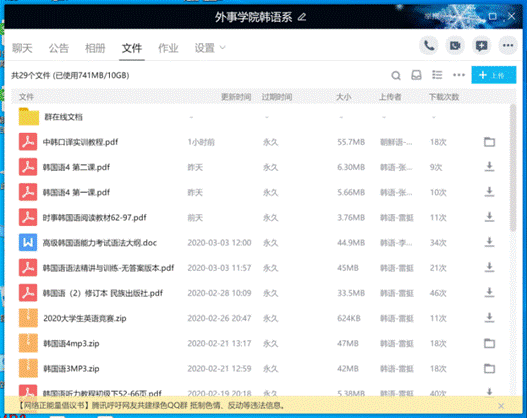527x418 pixels.
Task: Switch file list view mode icon
Action: point(437,75)
